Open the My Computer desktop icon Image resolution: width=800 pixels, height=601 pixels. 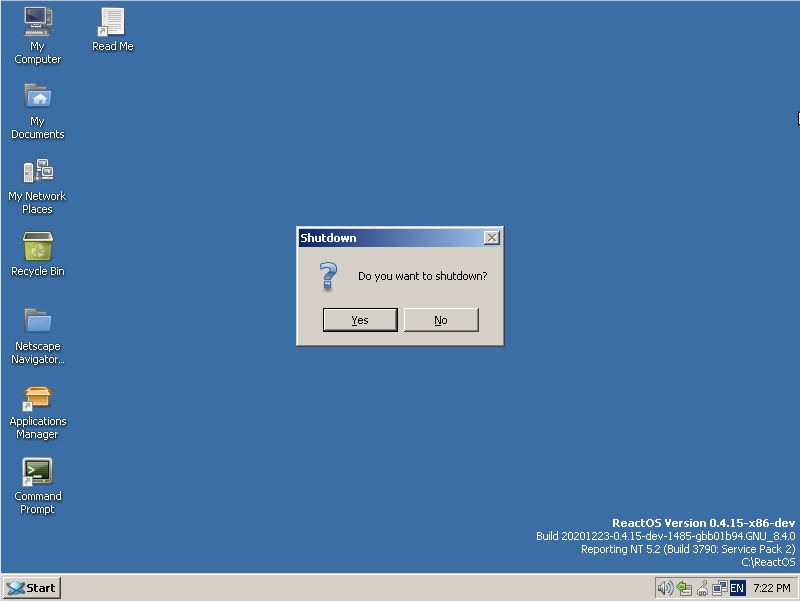tap(37, 22)
